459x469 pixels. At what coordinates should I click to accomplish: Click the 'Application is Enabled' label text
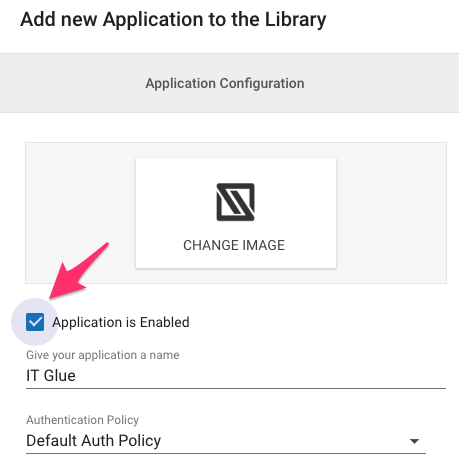pyautogui.click(x=121, y=322)
